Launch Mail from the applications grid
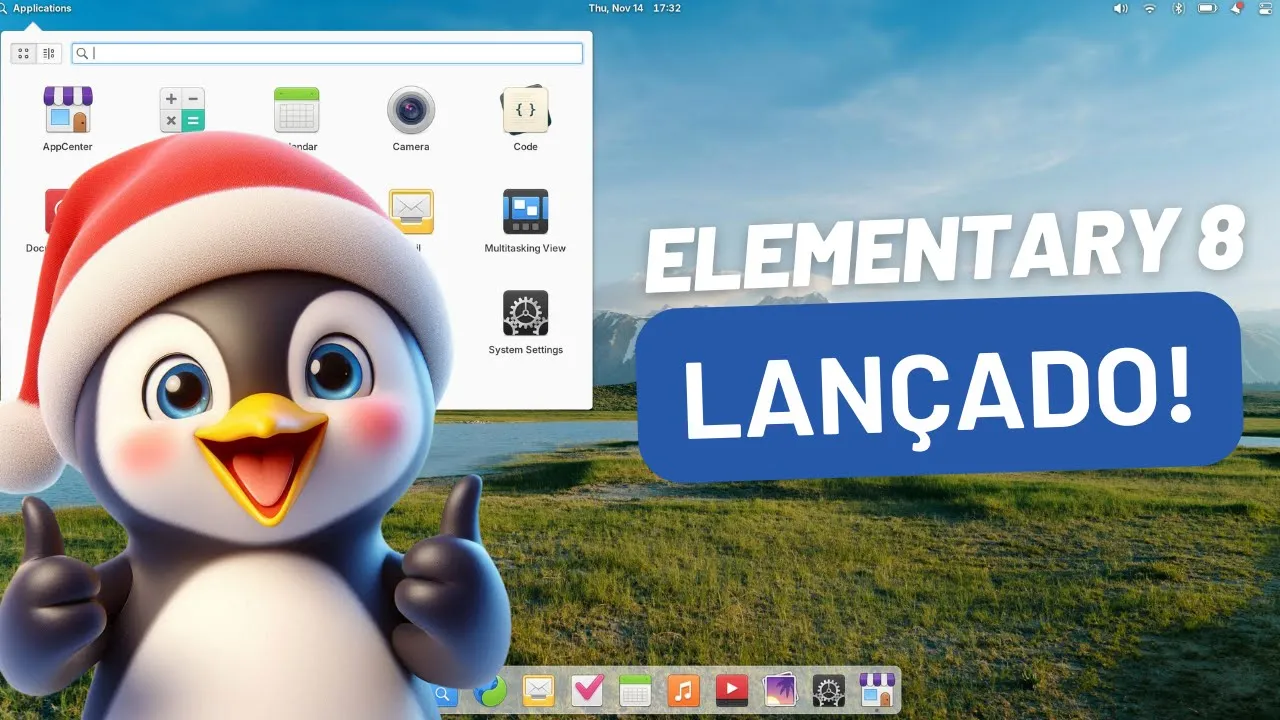Image resolution: width=1280 pixels, height=720 pixels. coord(411,212)
